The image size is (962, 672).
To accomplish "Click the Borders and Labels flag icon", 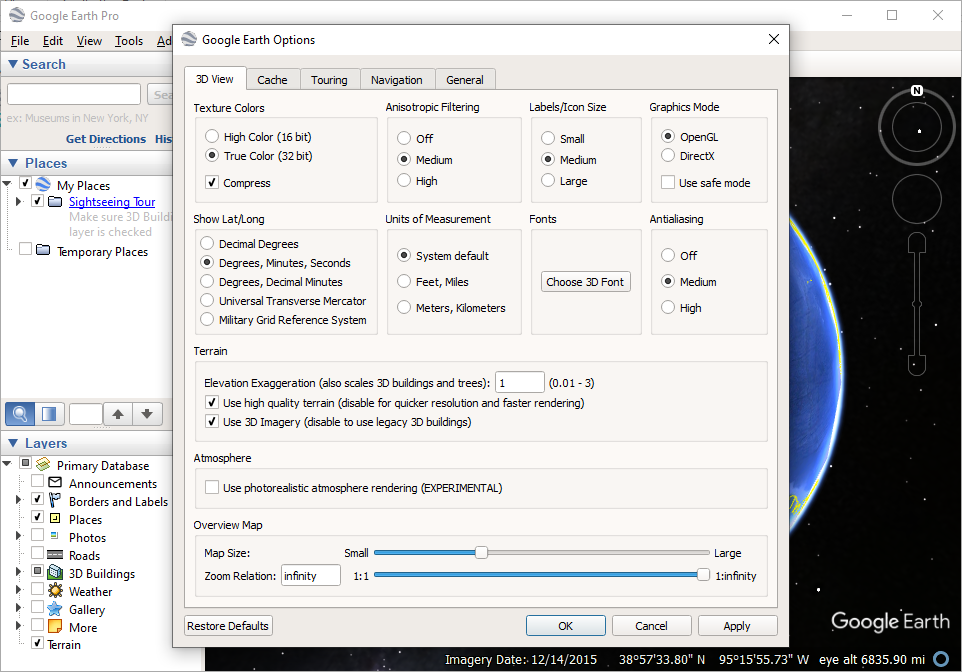I will pyautogui.click(x=55, y=501).
